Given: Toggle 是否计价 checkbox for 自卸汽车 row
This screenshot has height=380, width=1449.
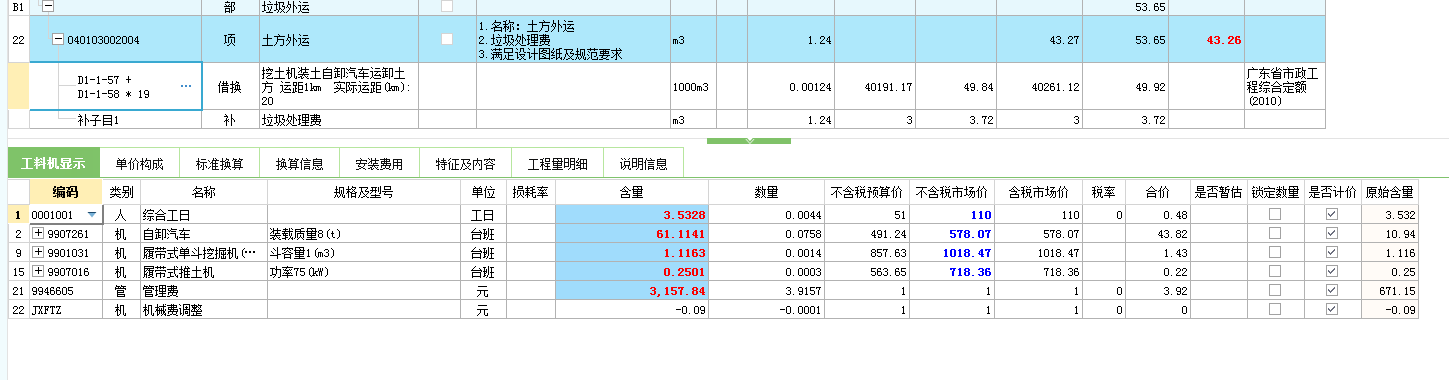Looking at the screenshot, I should tap(1332, 233).
